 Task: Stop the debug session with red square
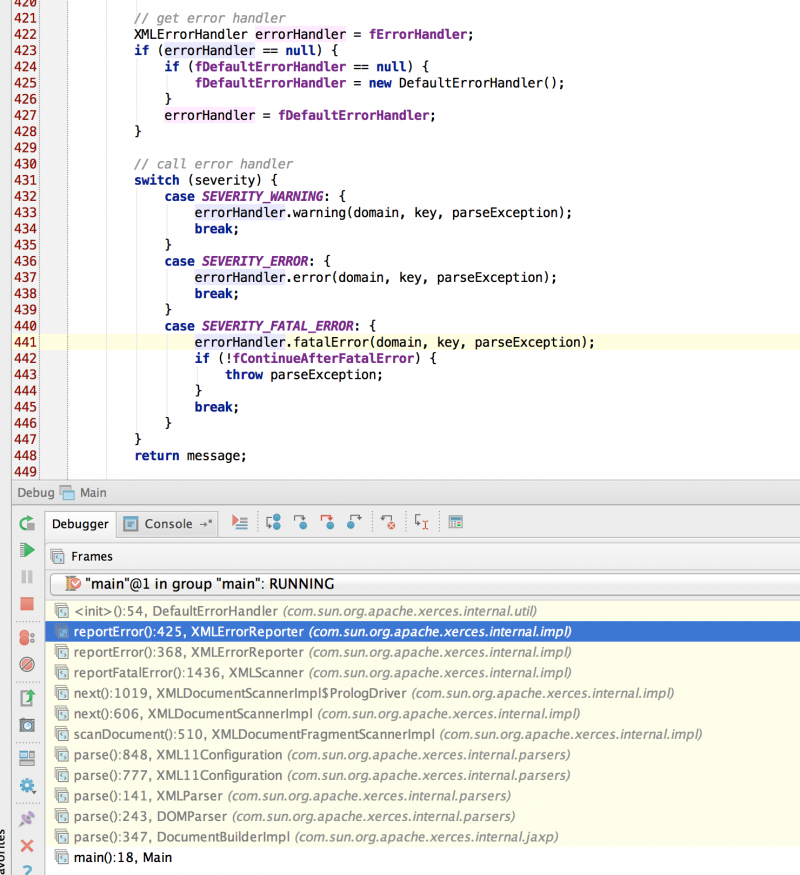(x=27, y=604)
